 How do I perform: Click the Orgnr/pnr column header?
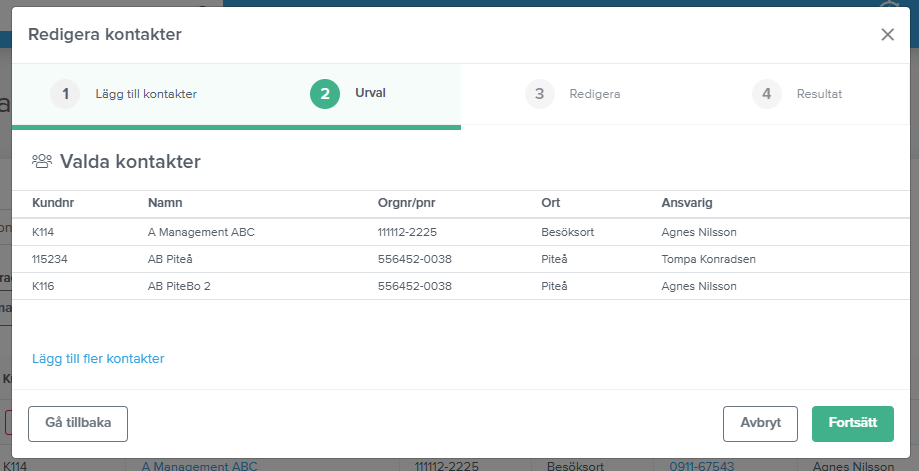406,203
